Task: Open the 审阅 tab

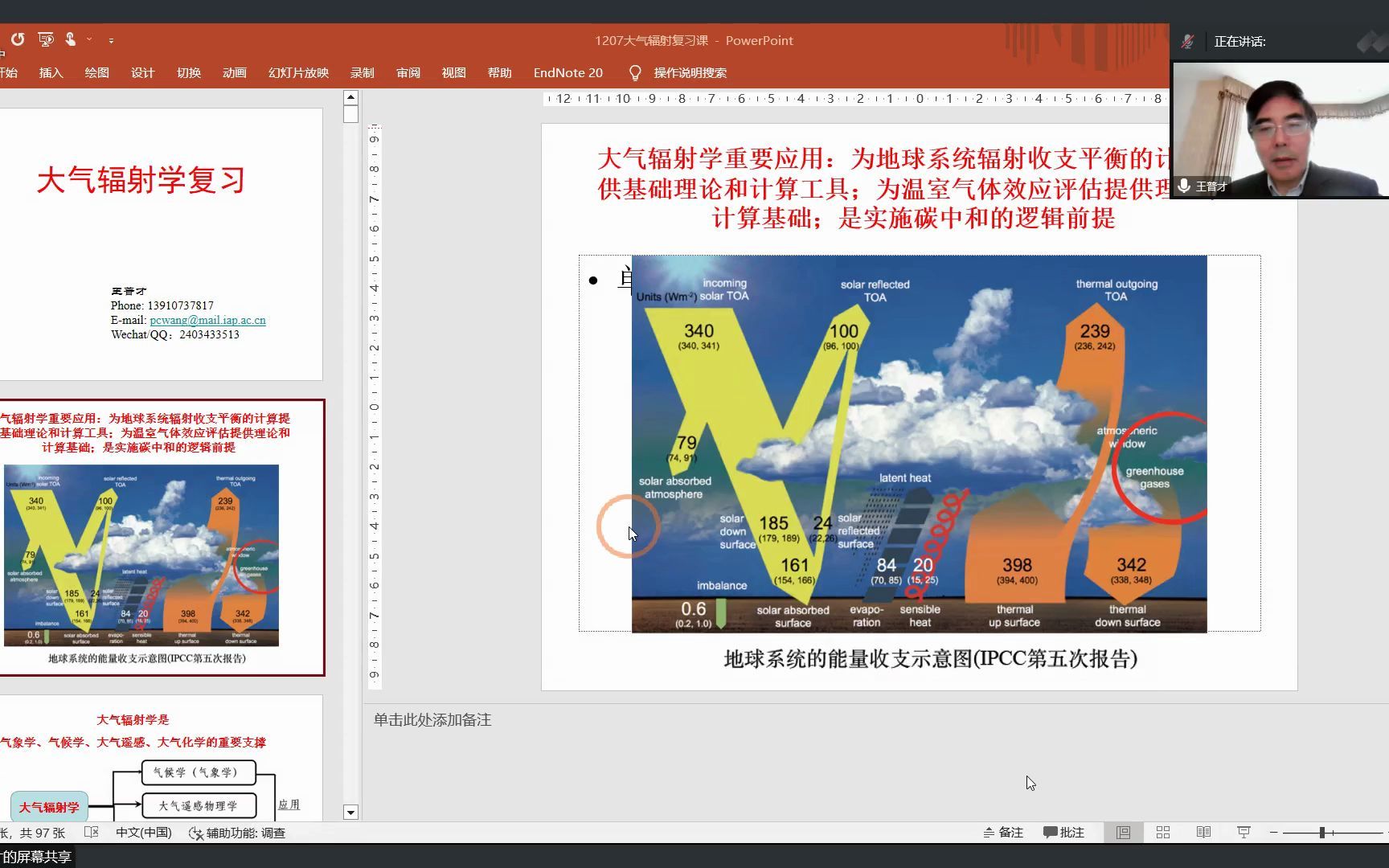Action: pos(408,72)
